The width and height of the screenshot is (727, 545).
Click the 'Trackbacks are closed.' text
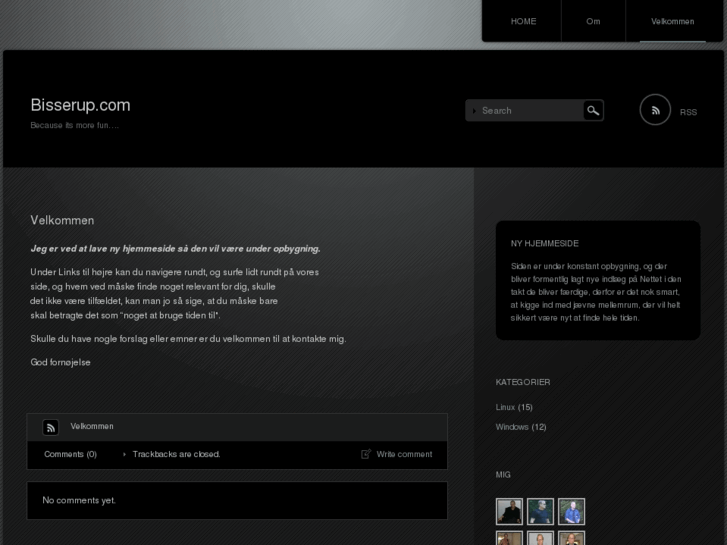coord(176,454)
